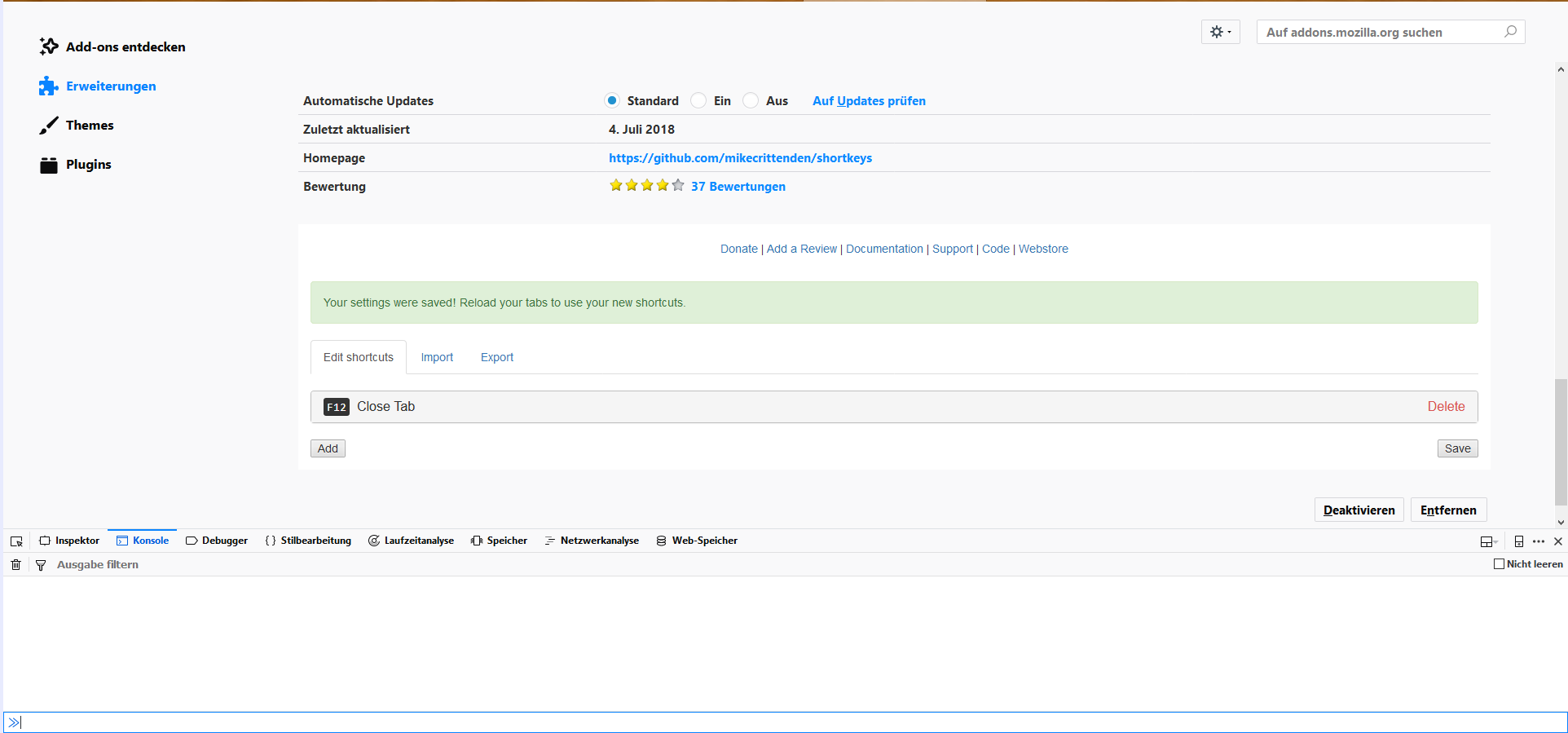
Task: Select the Standard automatic updates option
Action: click(612, 100)
